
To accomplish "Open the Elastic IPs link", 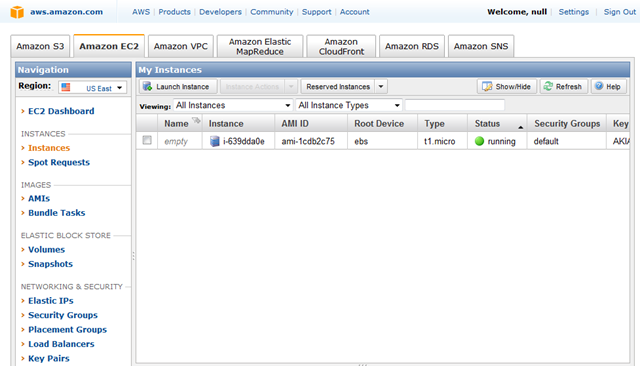I will click(x=51, y=301).
